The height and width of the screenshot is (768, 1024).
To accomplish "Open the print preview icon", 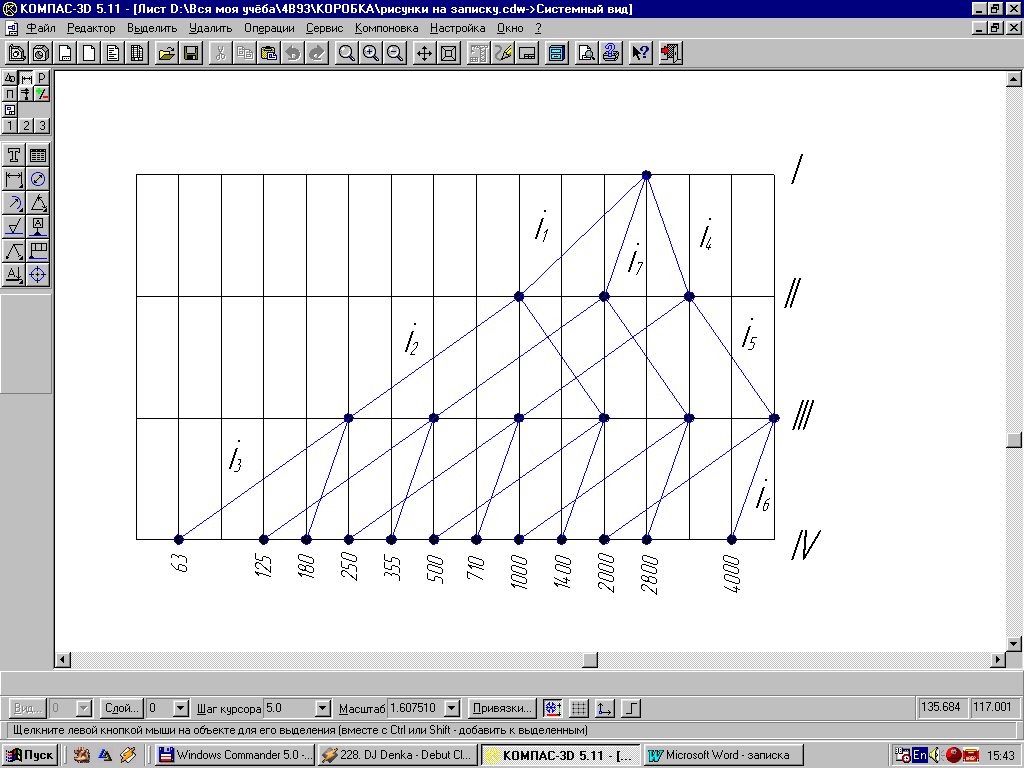I will pyautogui.click(x=586, y=53).
